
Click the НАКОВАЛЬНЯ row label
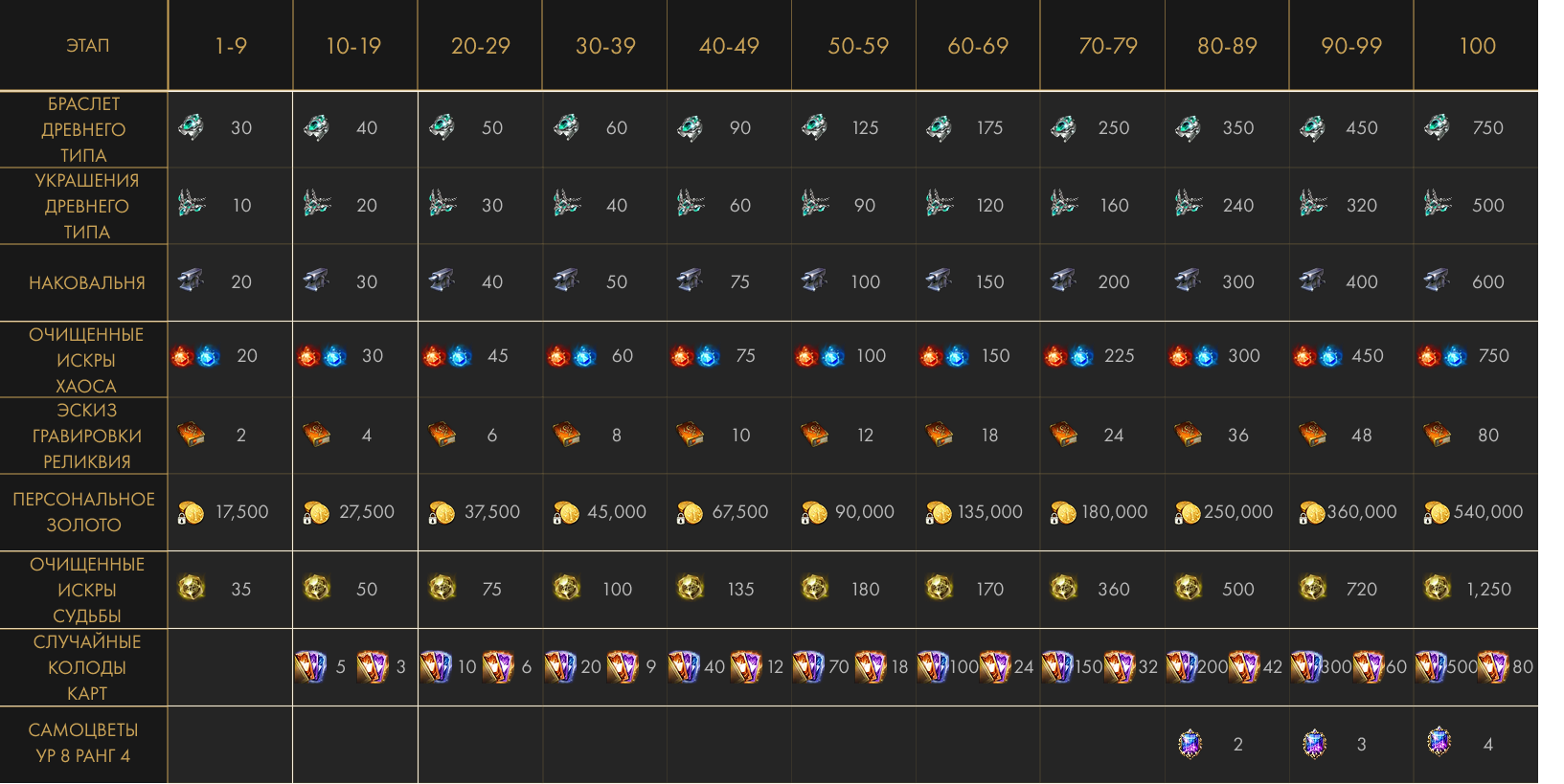pos(87,283)
